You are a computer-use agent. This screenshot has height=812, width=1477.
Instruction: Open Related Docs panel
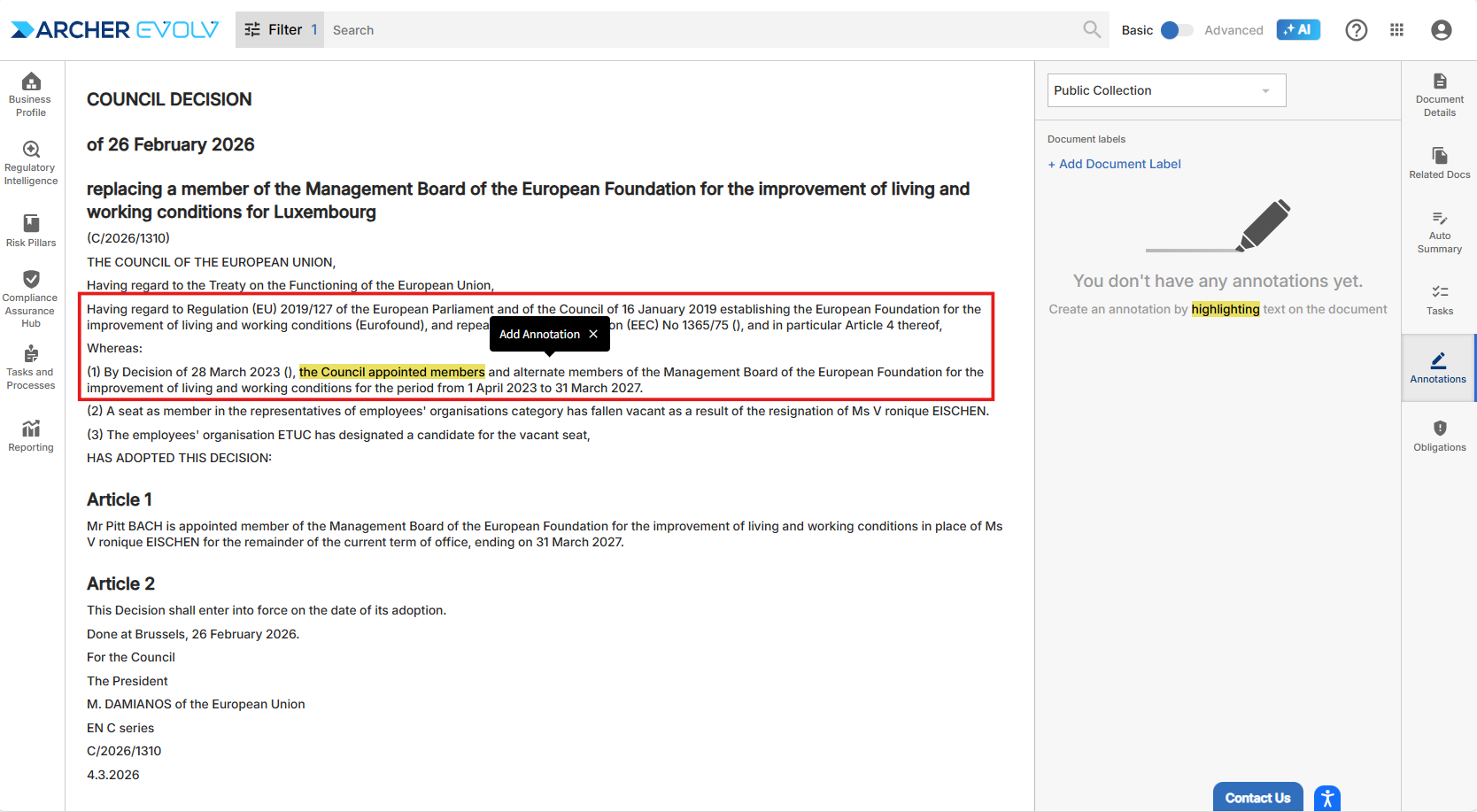1439,163
